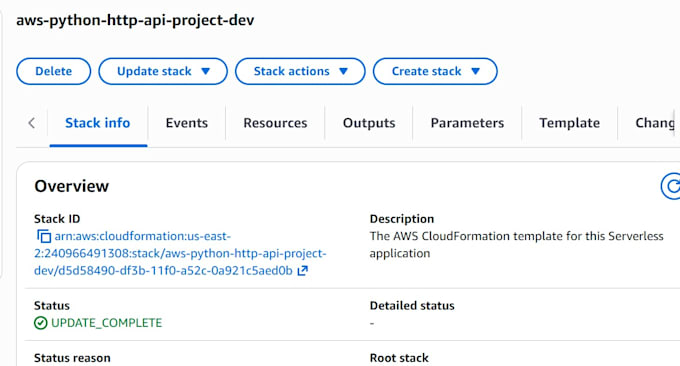Refresh the Overview panel
The width and height of the screenshot is (680, 366).
point(671,186)
